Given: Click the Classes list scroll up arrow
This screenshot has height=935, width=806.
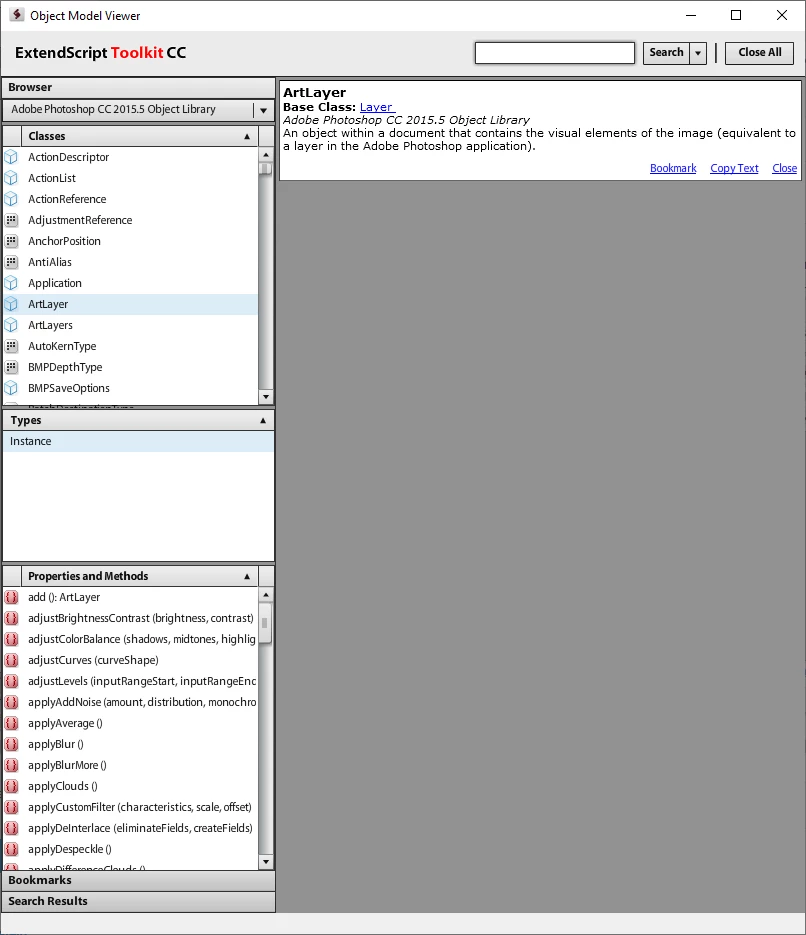Looking at the screenshot, I should [x=266, y=154].
